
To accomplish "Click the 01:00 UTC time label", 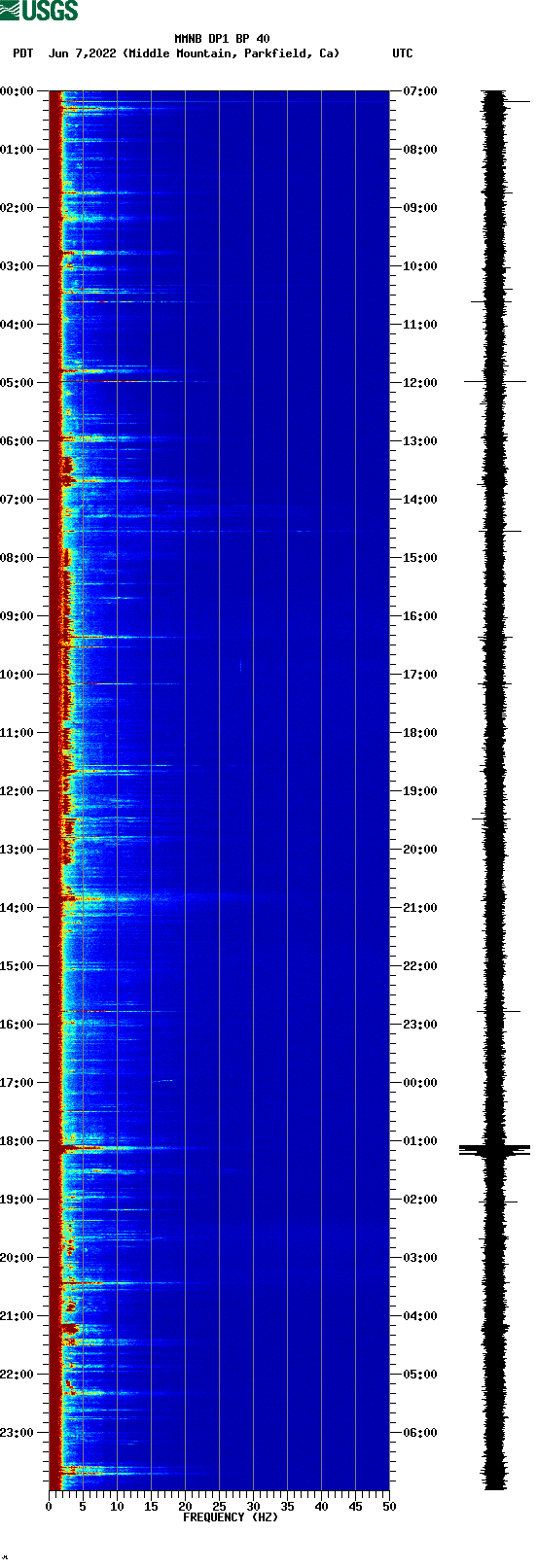I will (419, 1141).
